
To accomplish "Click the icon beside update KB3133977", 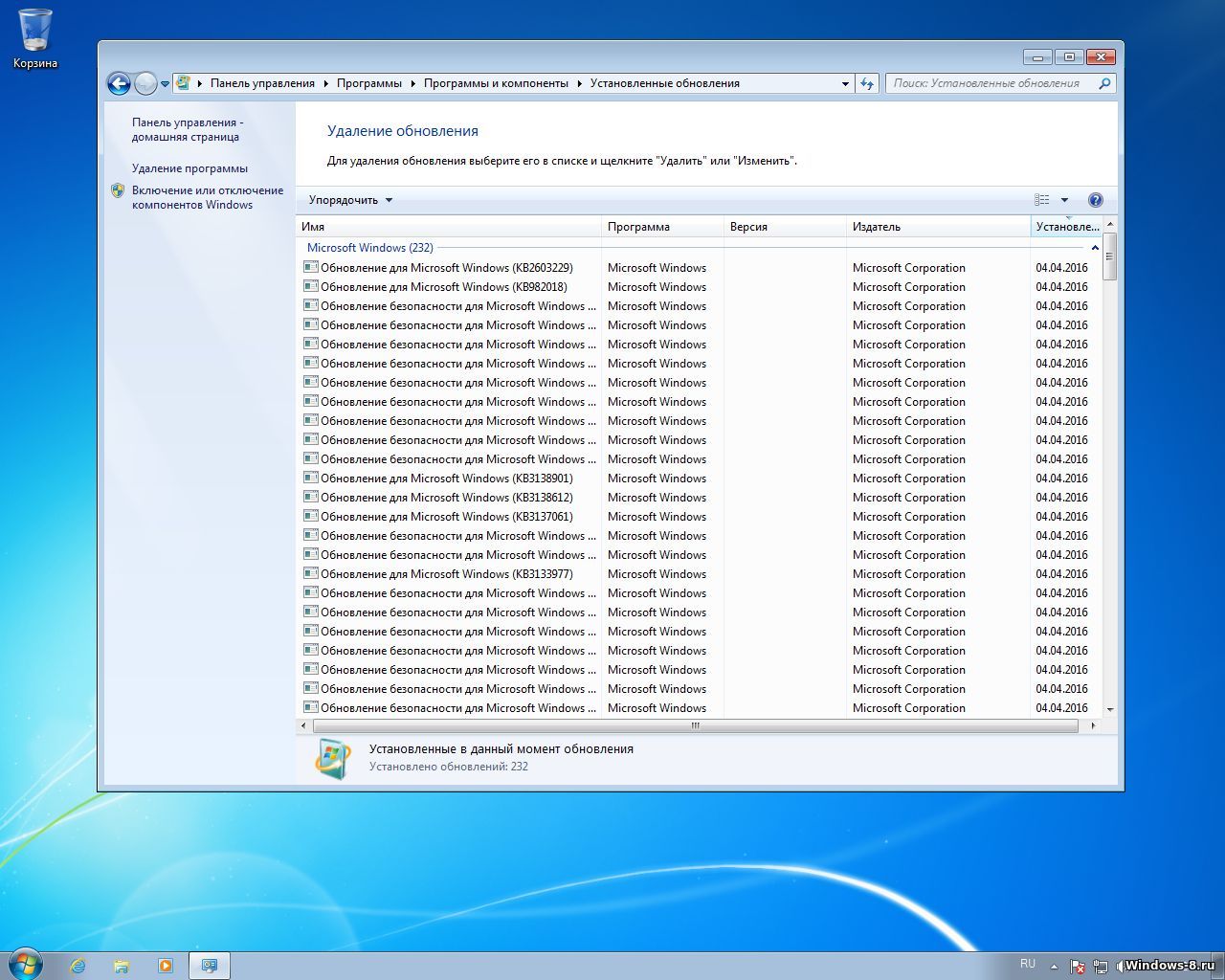I will point(311,573).
